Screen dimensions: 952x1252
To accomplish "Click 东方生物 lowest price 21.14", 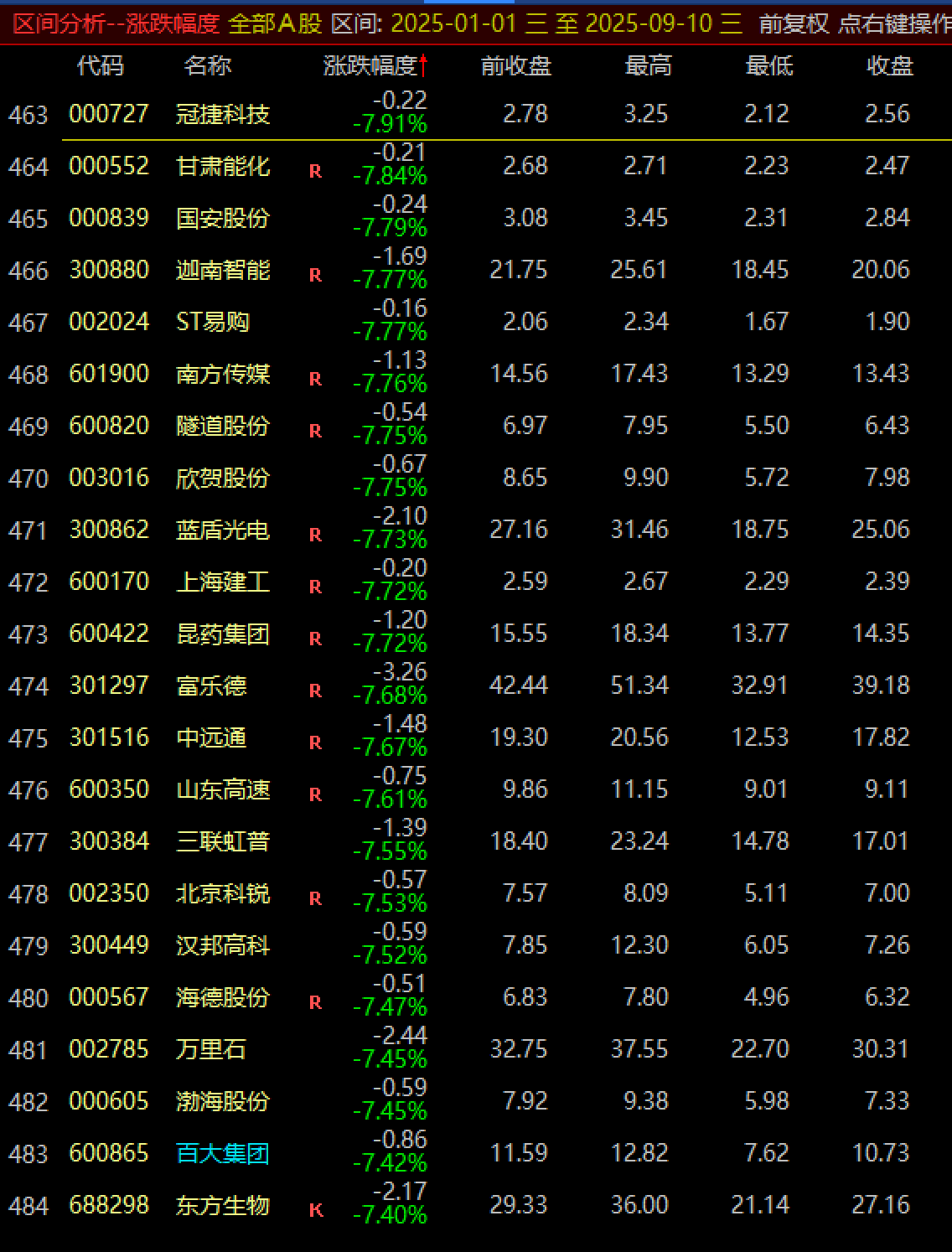I will pos(760,1205).
